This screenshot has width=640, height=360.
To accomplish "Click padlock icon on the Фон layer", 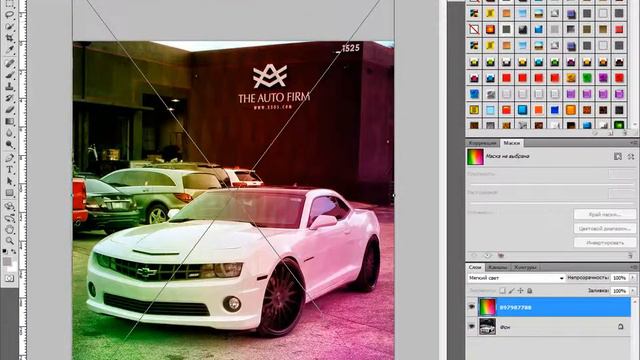I will pos(620,327).
